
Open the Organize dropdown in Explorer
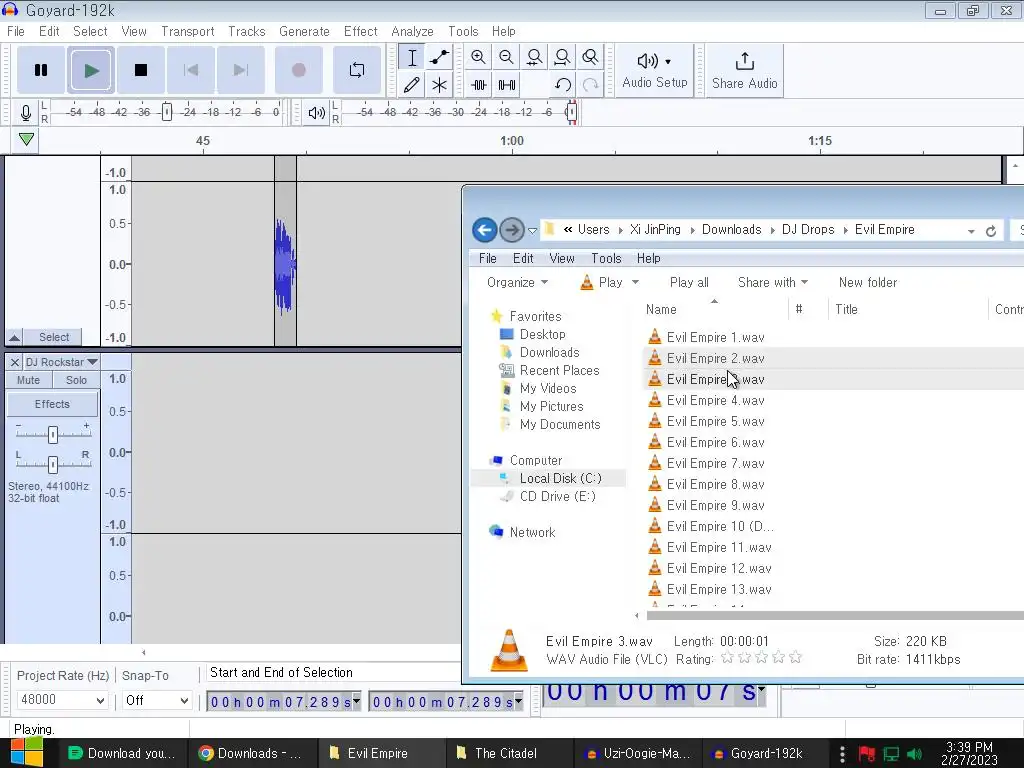517,282
